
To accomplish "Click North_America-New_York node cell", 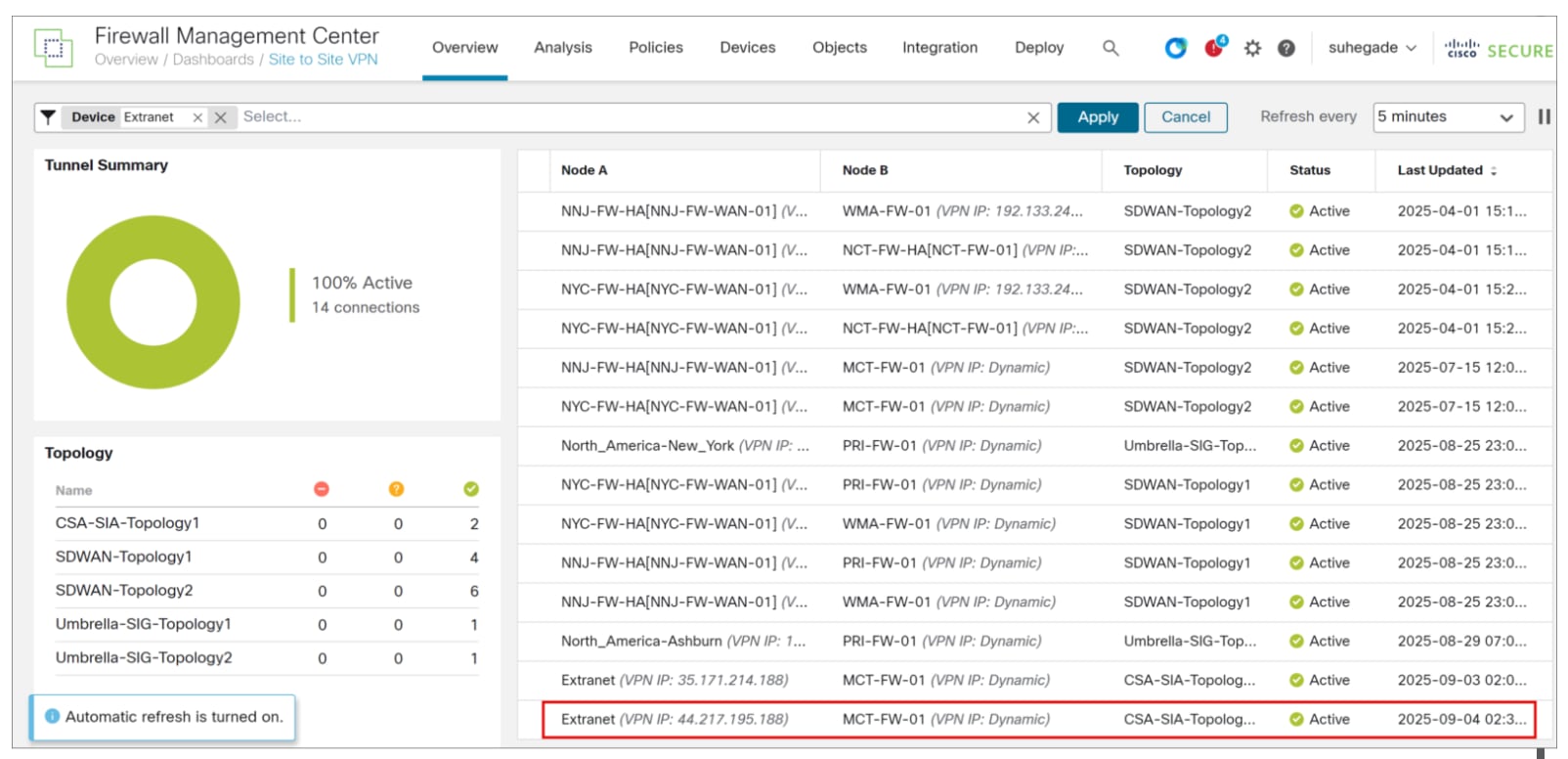I will coord(685,445).
